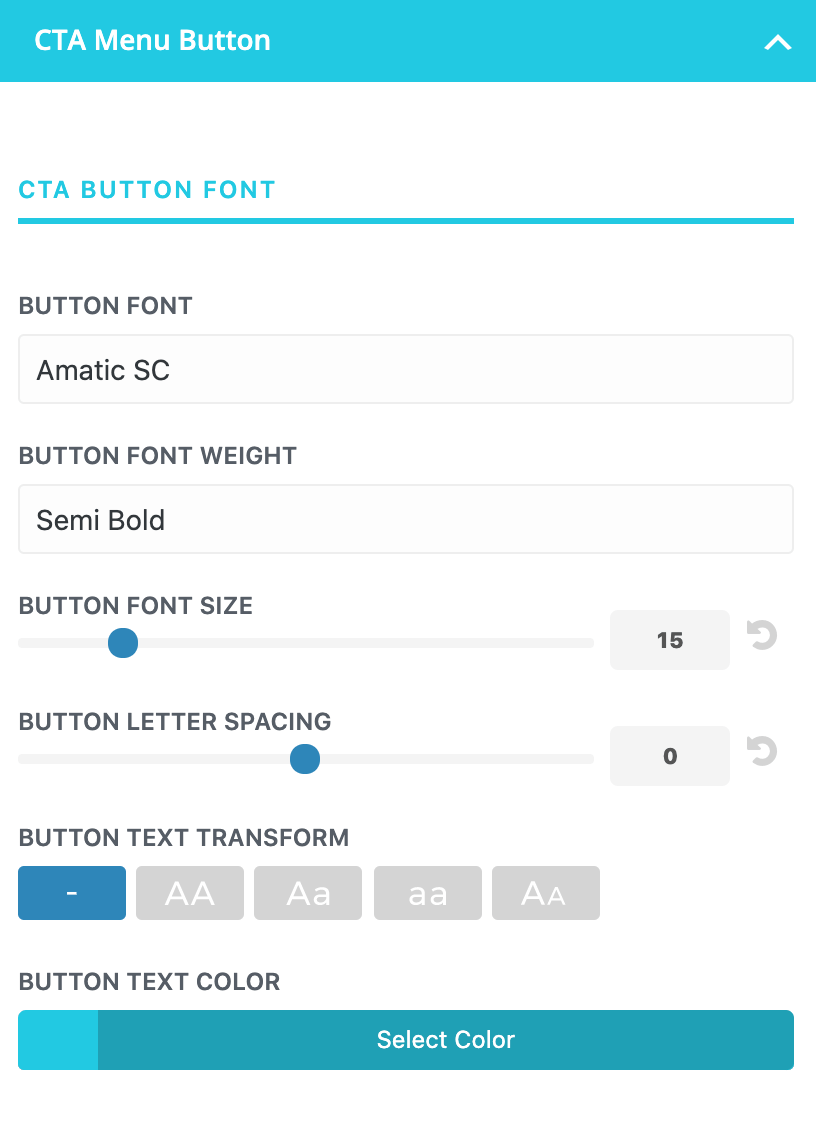This screenshot has height=1137, width=816.
Task: Reset the button font size value
Action: (x=762, y=635)
